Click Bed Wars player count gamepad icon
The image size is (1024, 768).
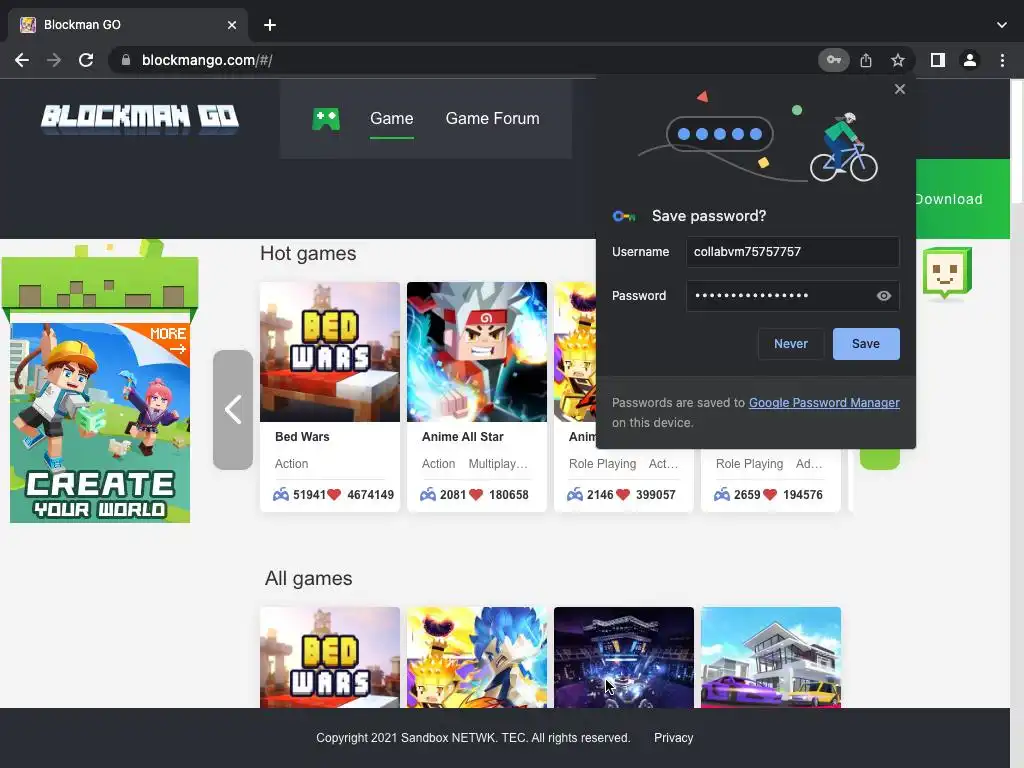pyautogui.click(x=281, y=494)
